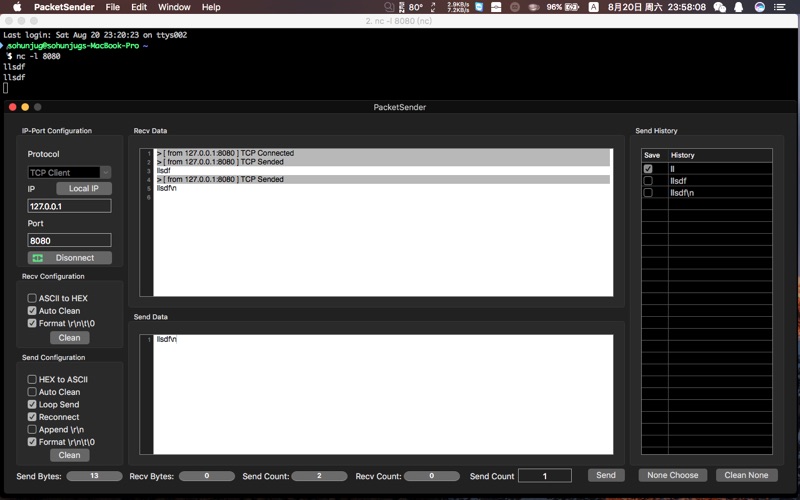Viewport: 800px width, 500px height.
Task: Uncheck the Reconnect checkbox
Action: 32,417
